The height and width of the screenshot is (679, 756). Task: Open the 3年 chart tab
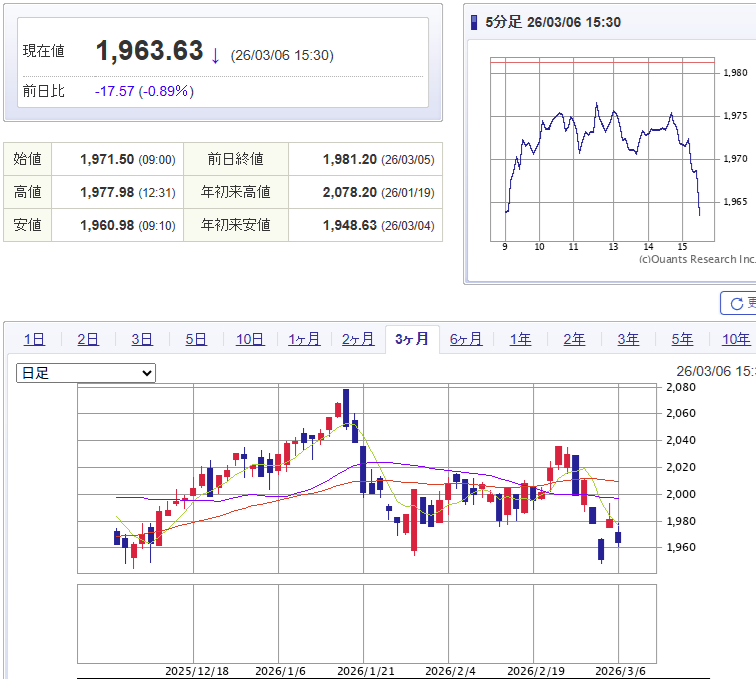click(628, 339)
